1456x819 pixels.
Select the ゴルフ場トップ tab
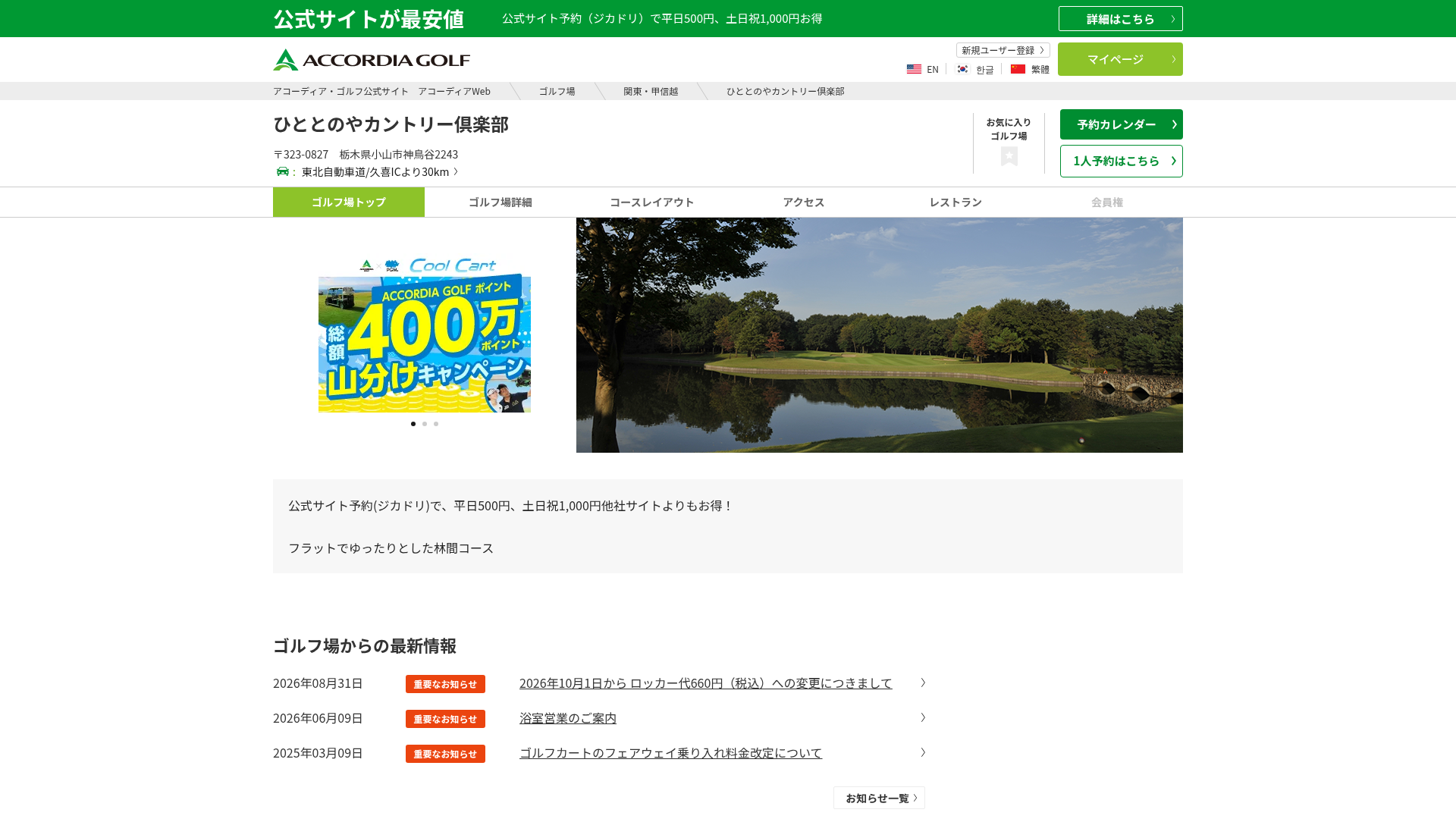[x=349, y=202]
